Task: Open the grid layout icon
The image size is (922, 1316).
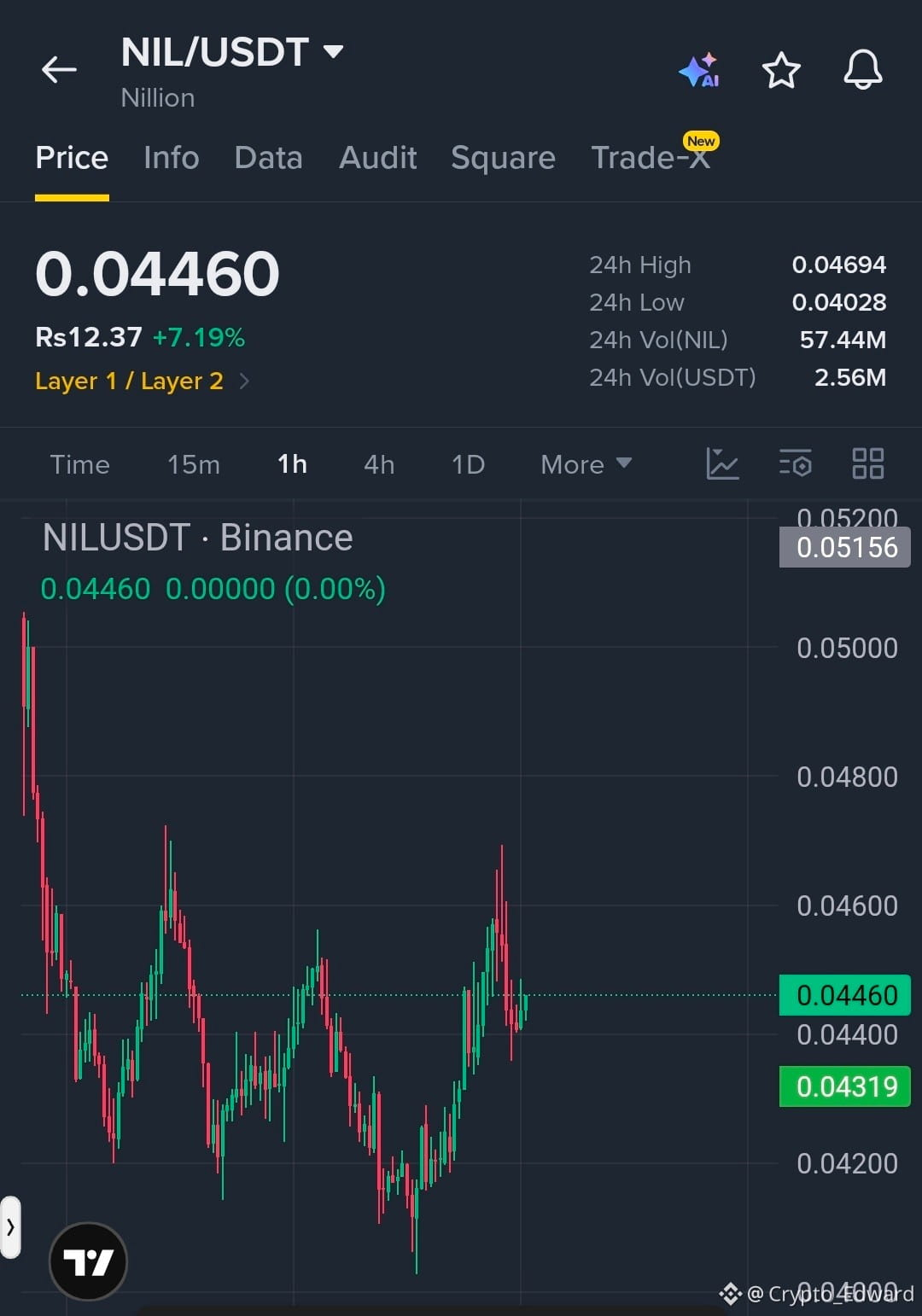Action: 868,463
